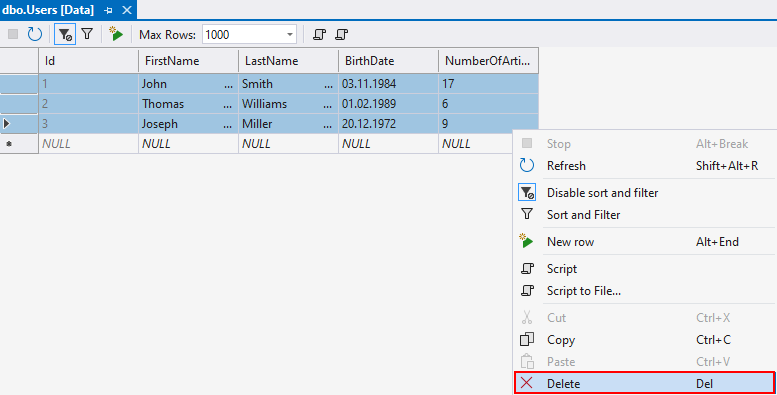Click the Id cell with value 3
Viewport: 777px width, 395px height.
(x=89, y=124)
